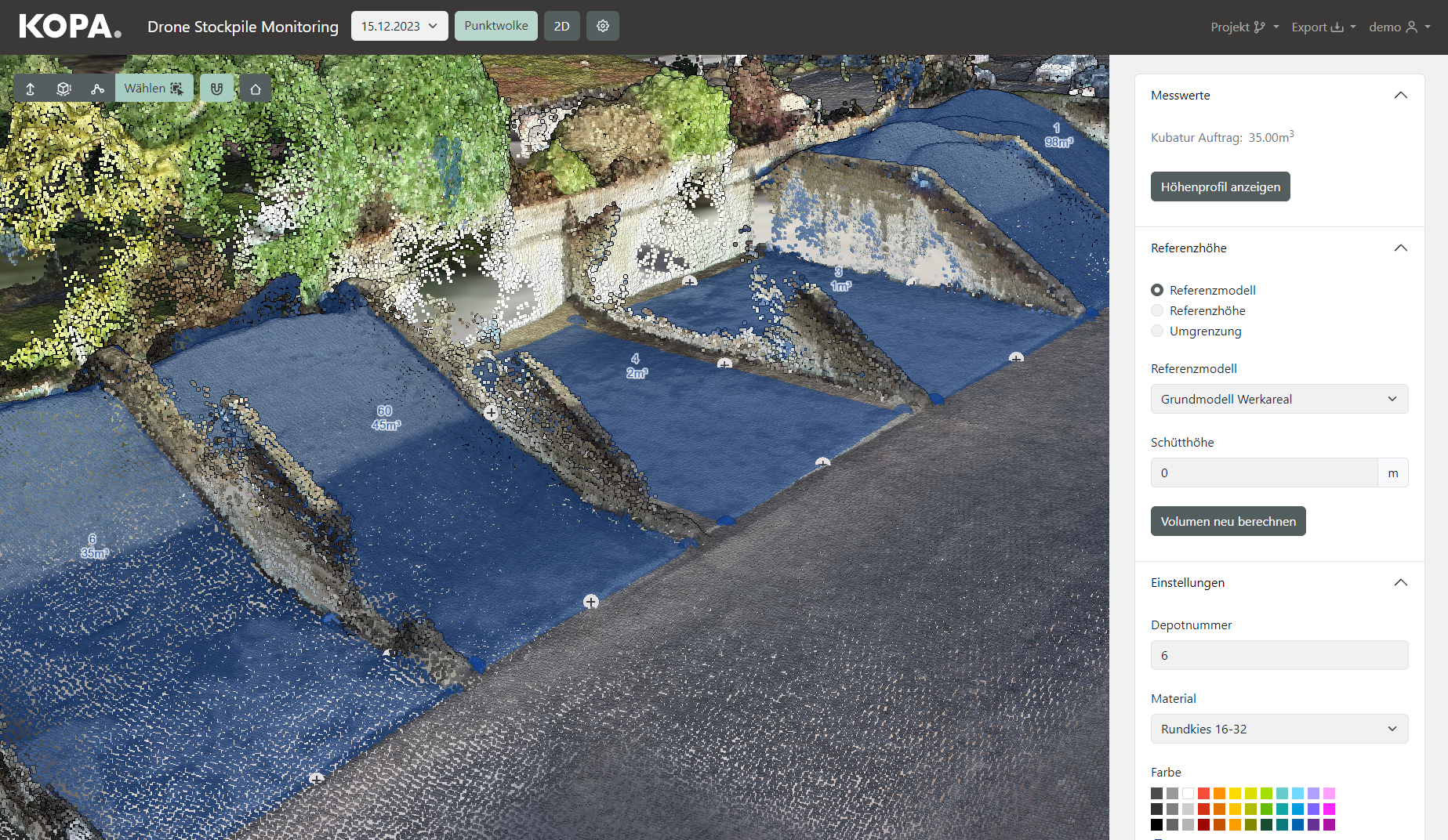Collapse the Messwerte section

click(x=1401, y=96)
